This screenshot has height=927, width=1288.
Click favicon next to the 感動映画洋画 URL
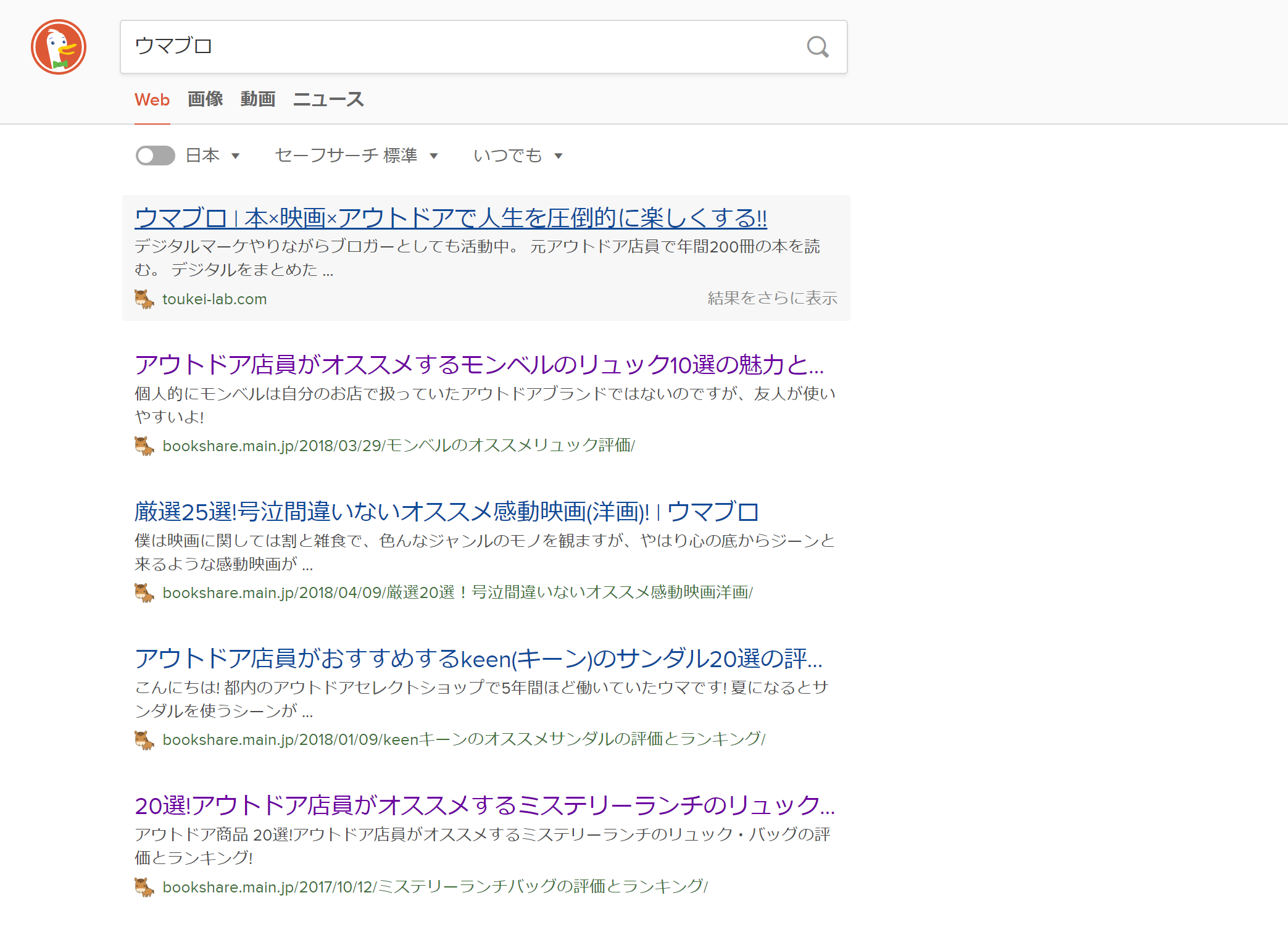(x=144, y=593)
